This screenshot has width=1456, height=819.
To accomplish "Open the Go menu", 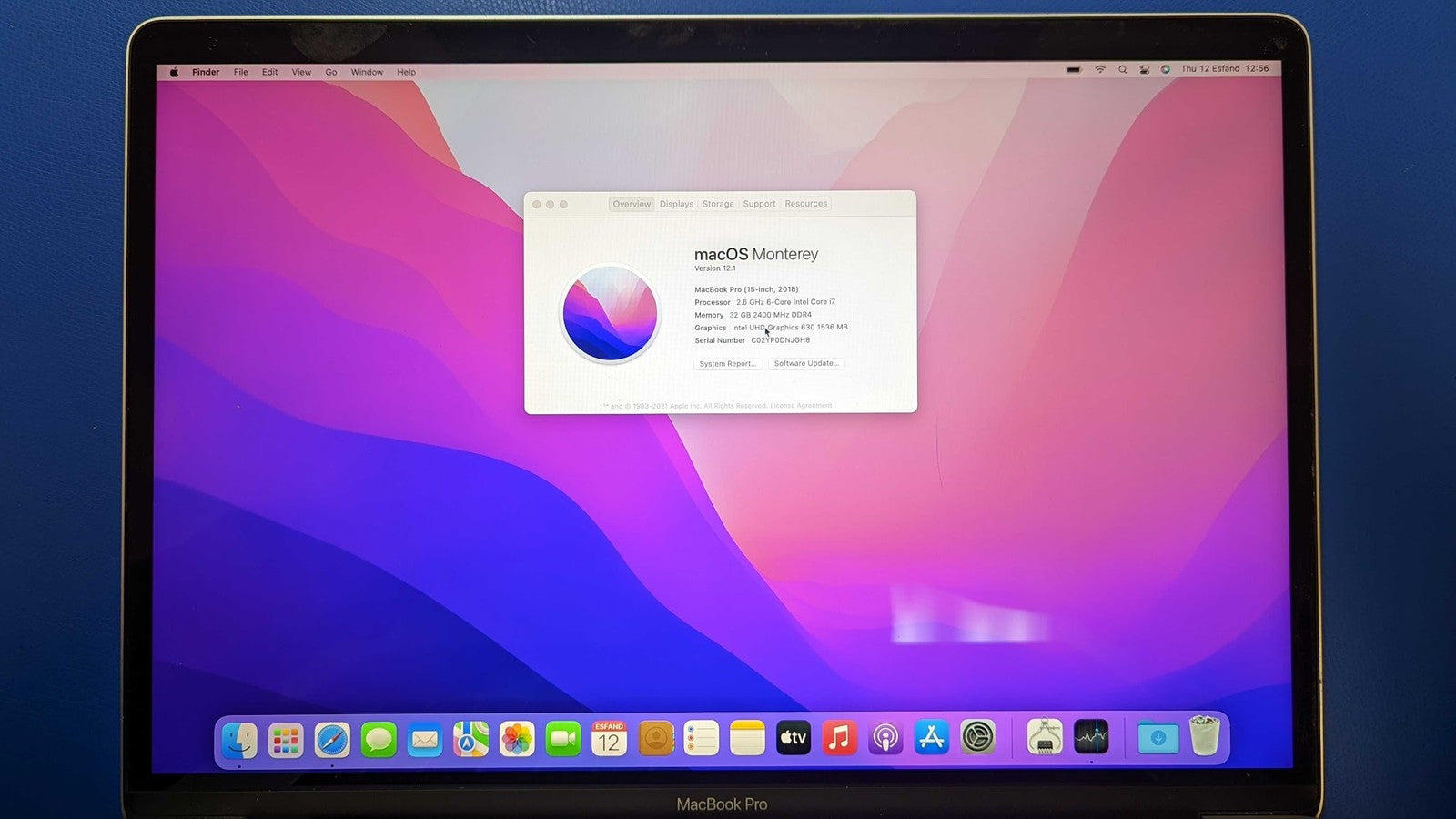I will (331, 72).
